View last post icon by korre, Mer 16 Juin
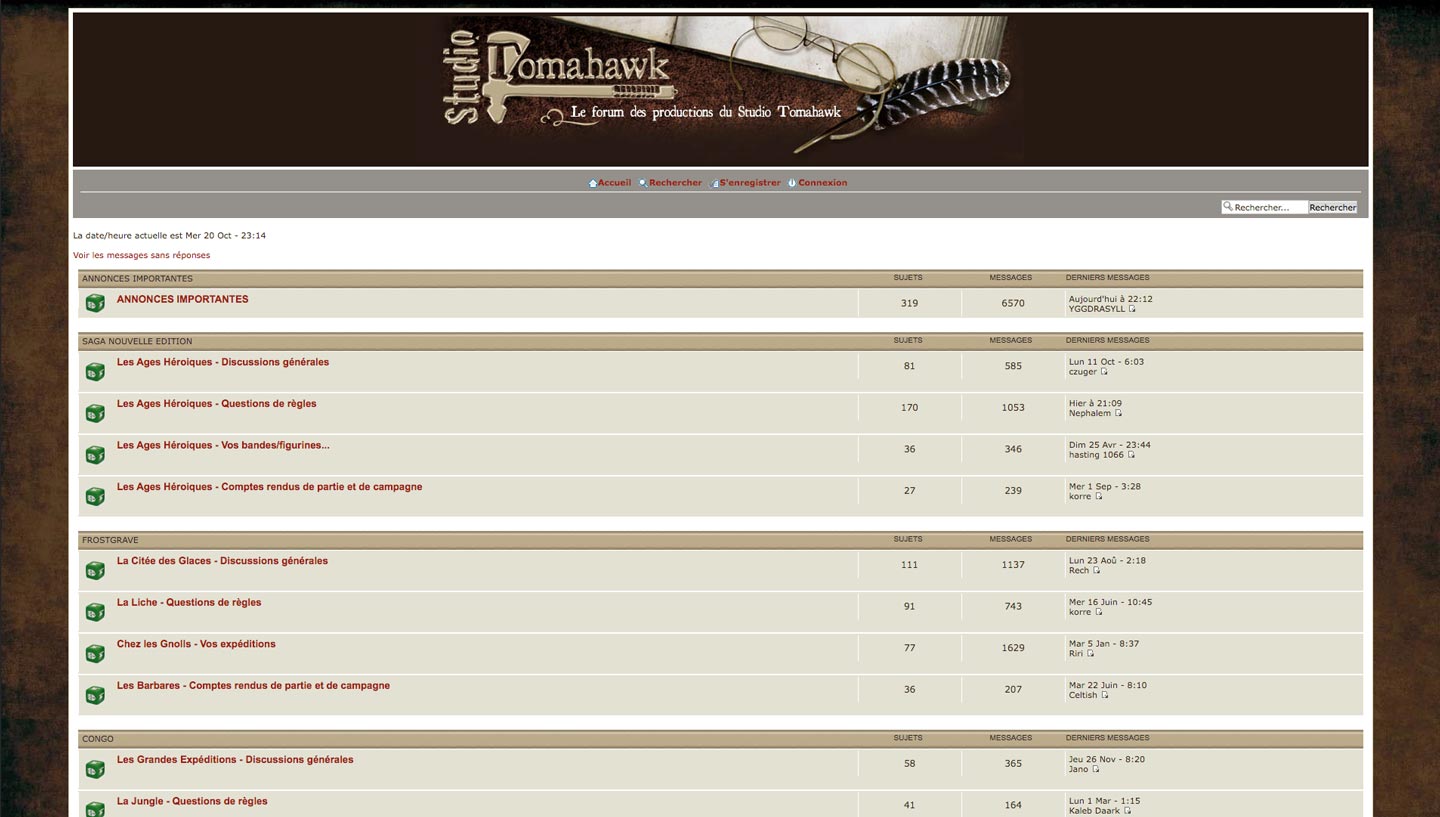The height and width of the screenshot is (817, 1440). (1098, 613)
